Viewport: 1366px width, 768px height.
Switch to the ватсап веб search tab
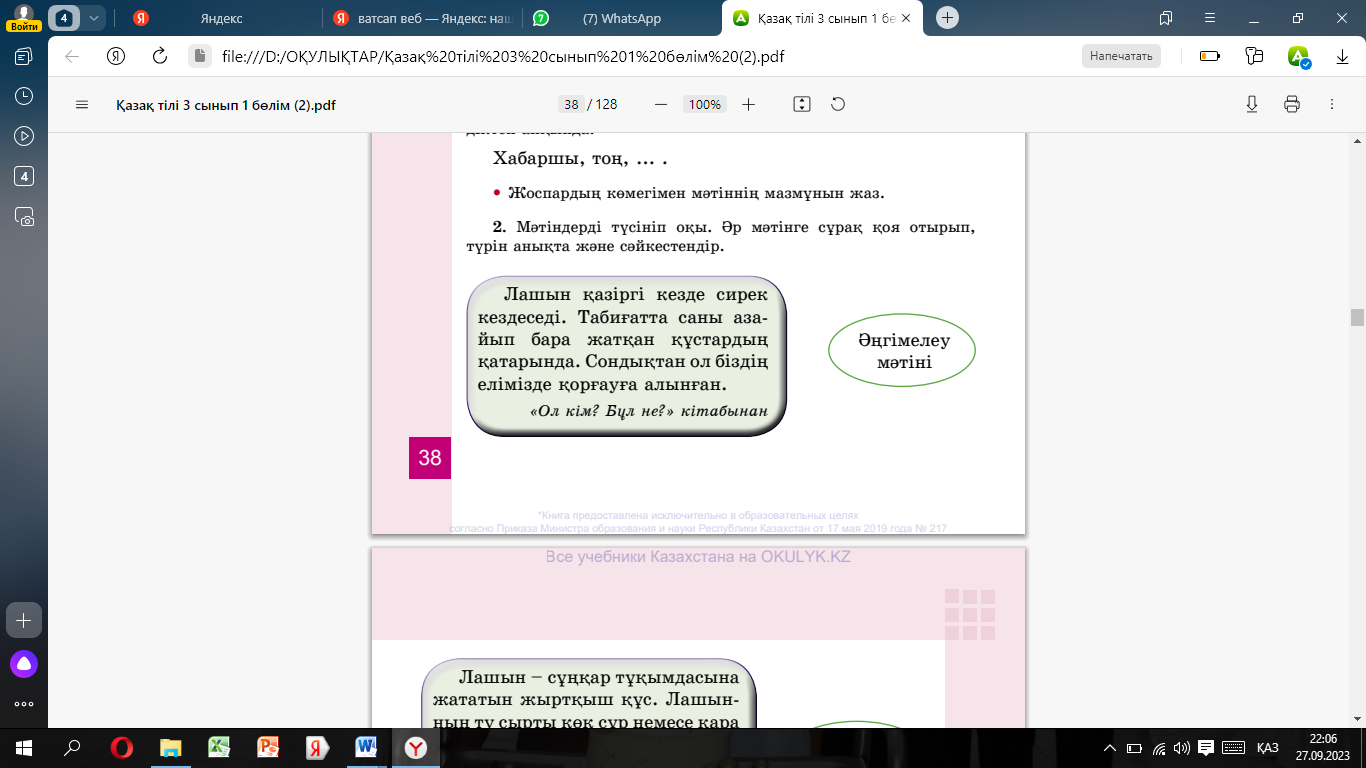[x=421, y=18]
